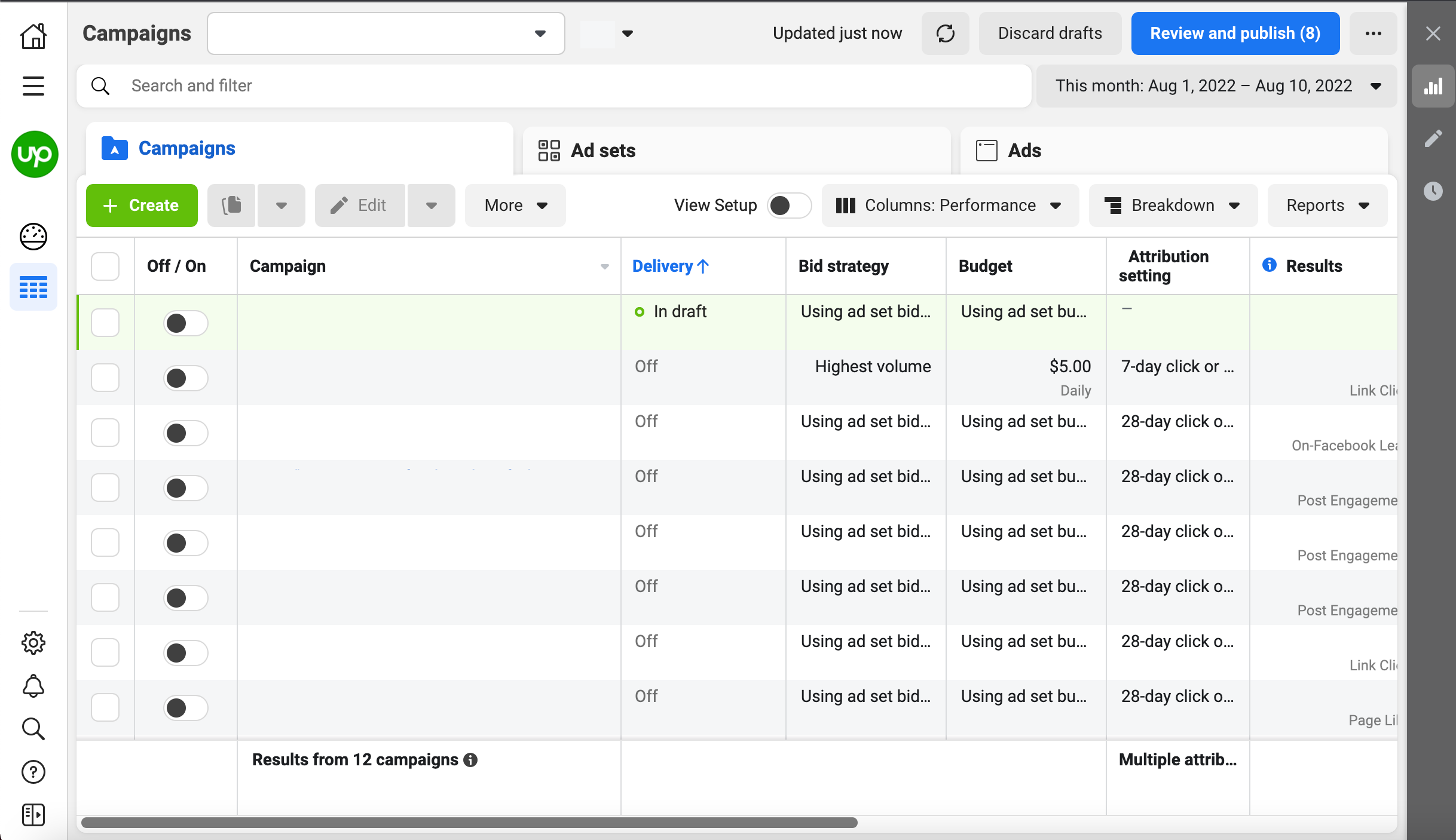Click the refresh icon button
1456x840 pixels.
pos(945,33)
